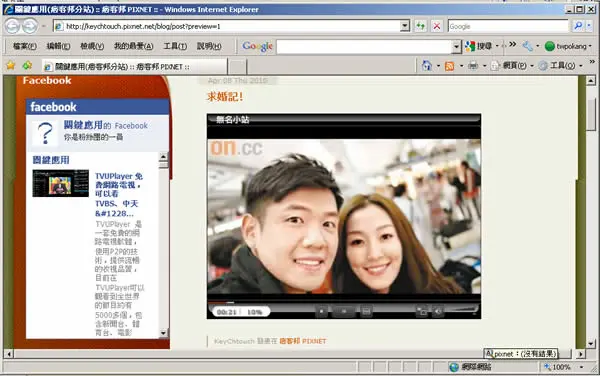The image size is (600, 376).
Task: Open a new blank tab
Action: point(237,67)
